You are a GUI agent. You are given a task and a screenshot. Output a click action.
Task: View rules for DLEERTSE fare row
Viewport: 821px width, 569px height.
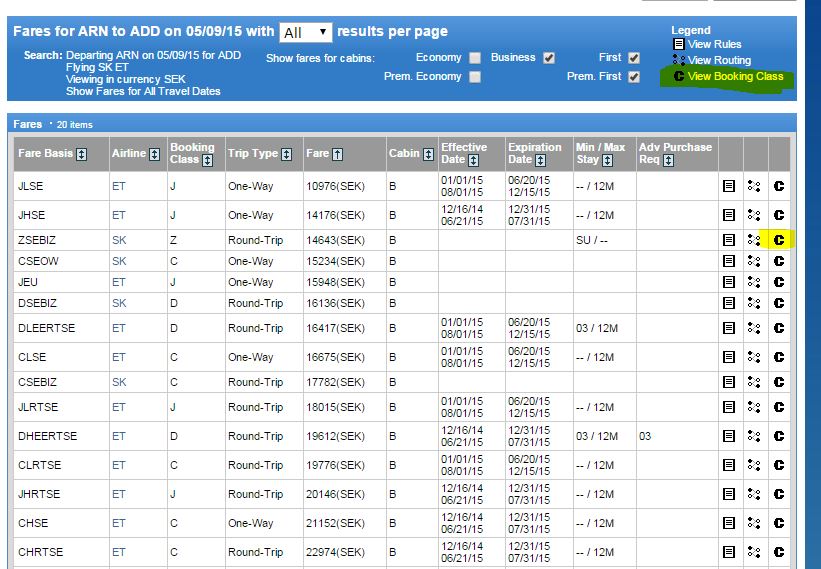[729, 328]
